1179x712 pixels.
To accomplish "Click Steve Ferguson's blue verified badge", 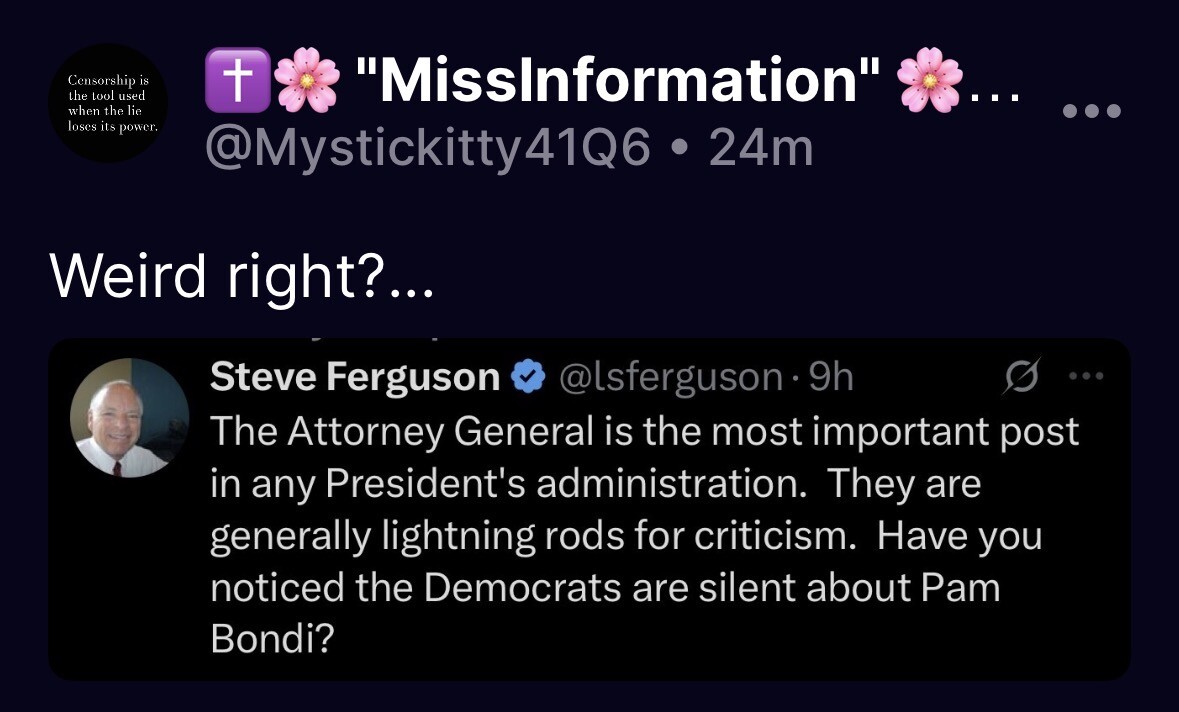I will (527, 377).
